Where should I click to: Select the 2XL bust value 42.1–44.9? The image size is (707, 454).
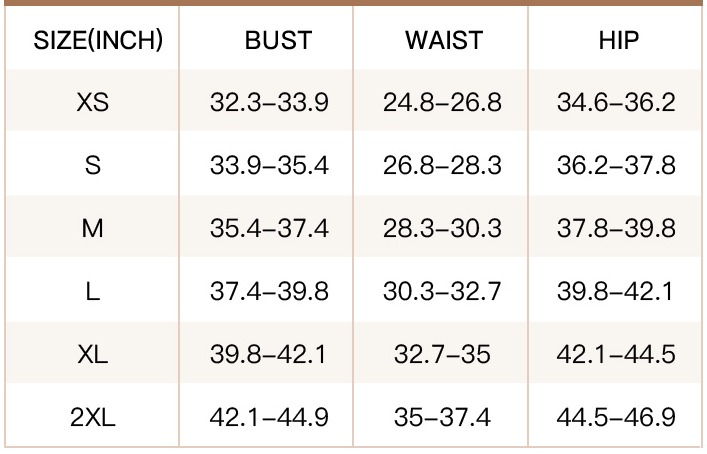pos(269,417)
